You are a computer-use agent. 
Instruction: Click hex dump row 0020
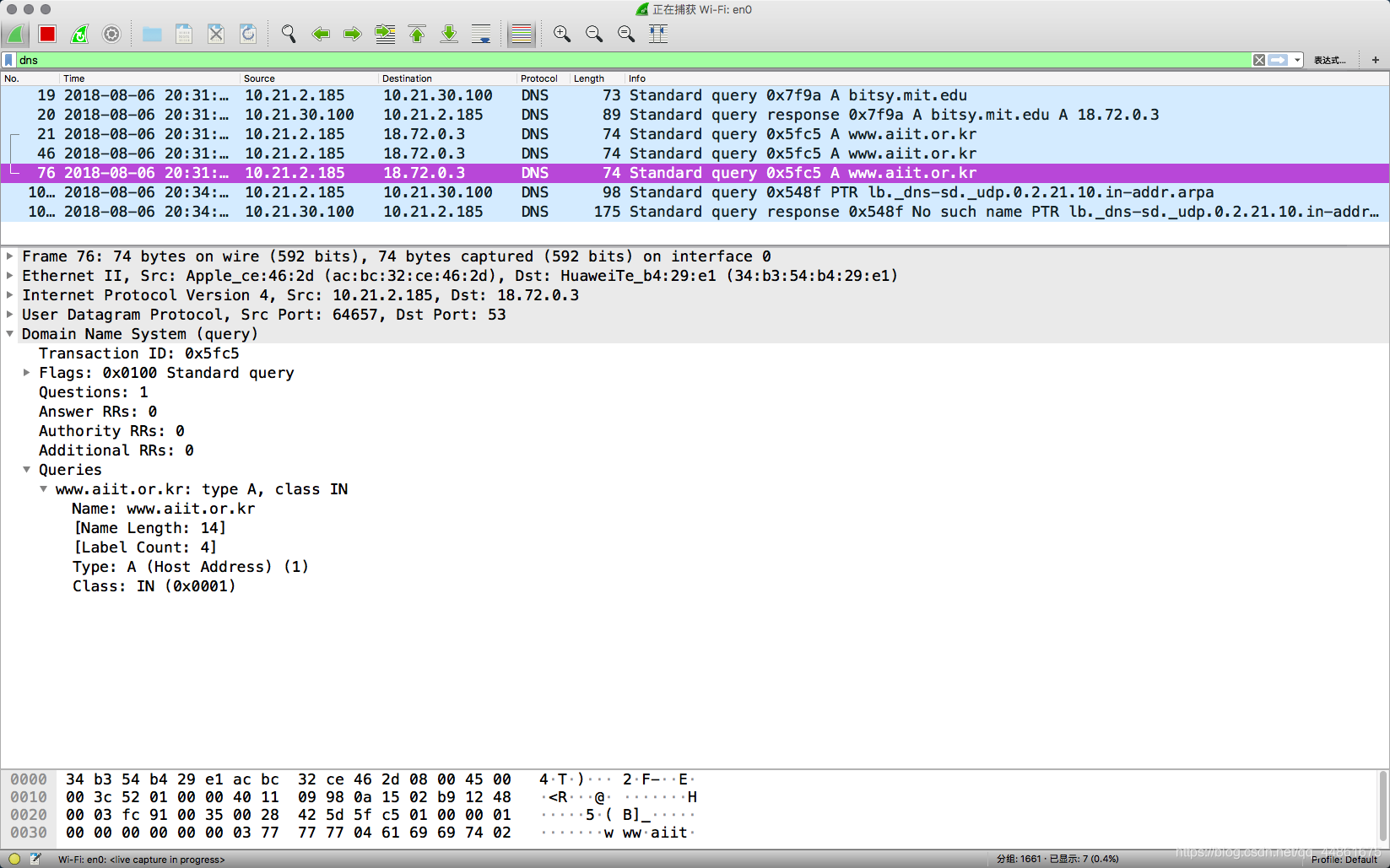[x=353, y=815]
